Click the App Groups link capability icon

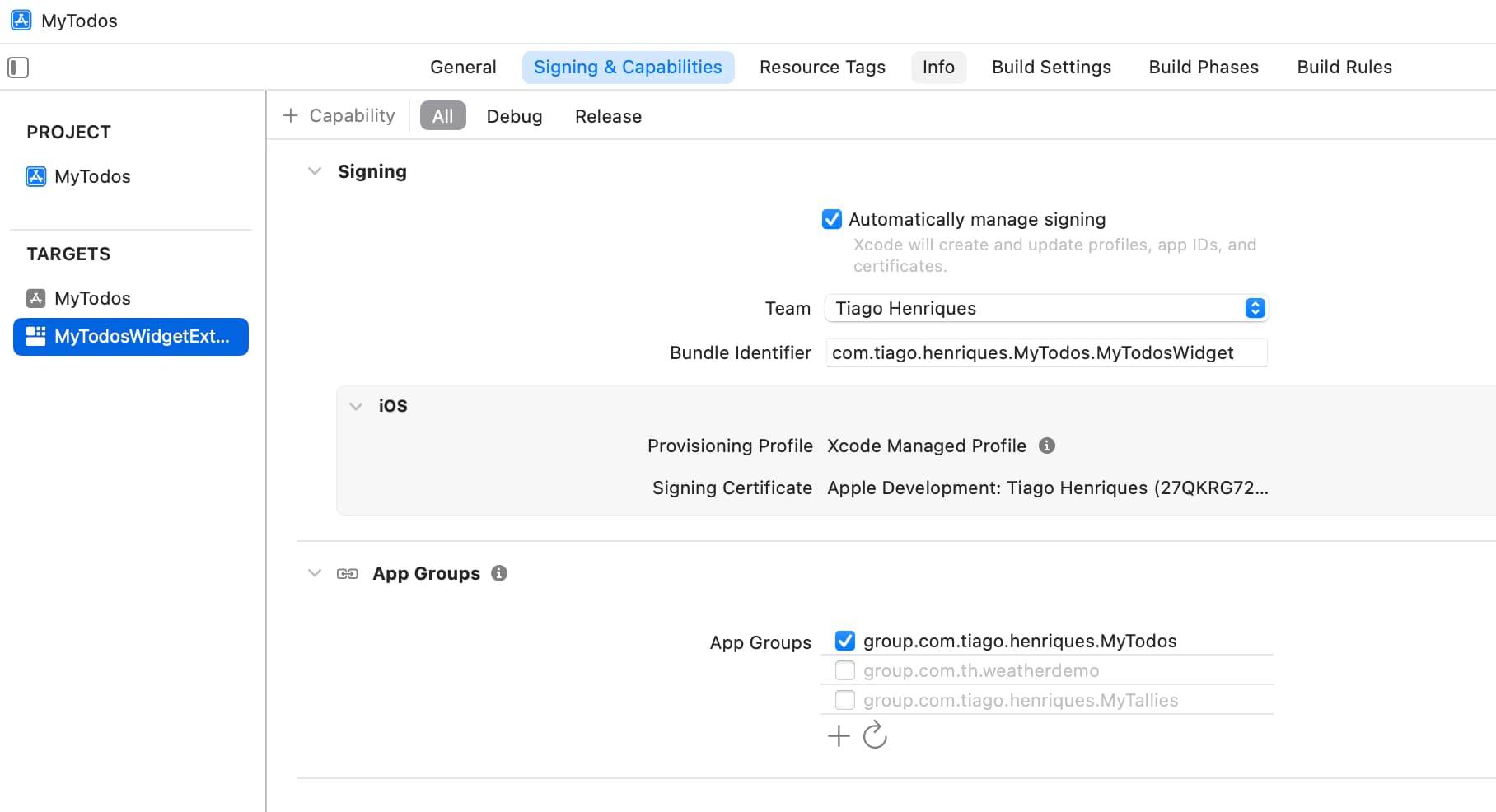click(x=348, y=573)
